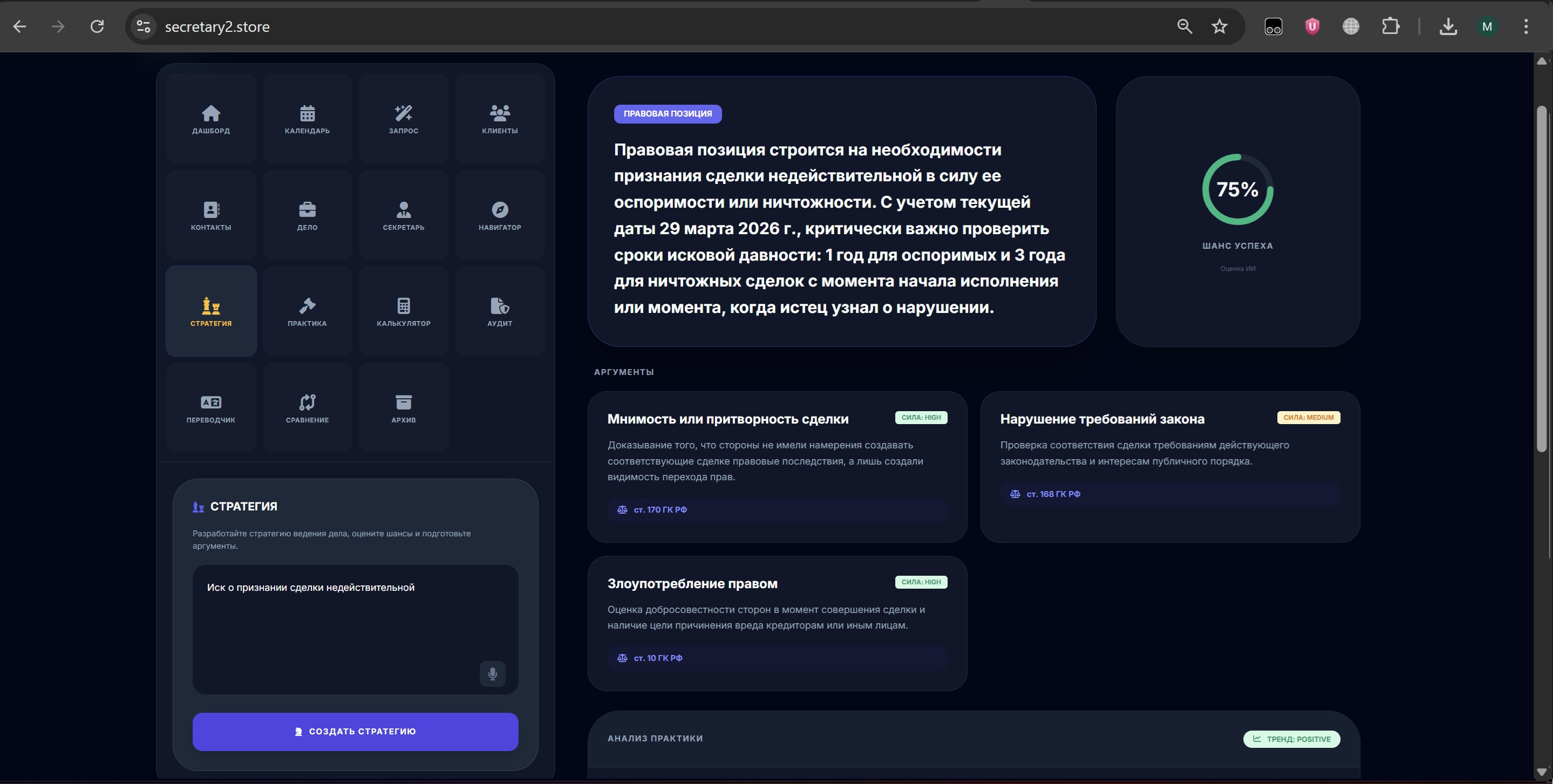Open the Клиенты people tile

pos(500,119)
